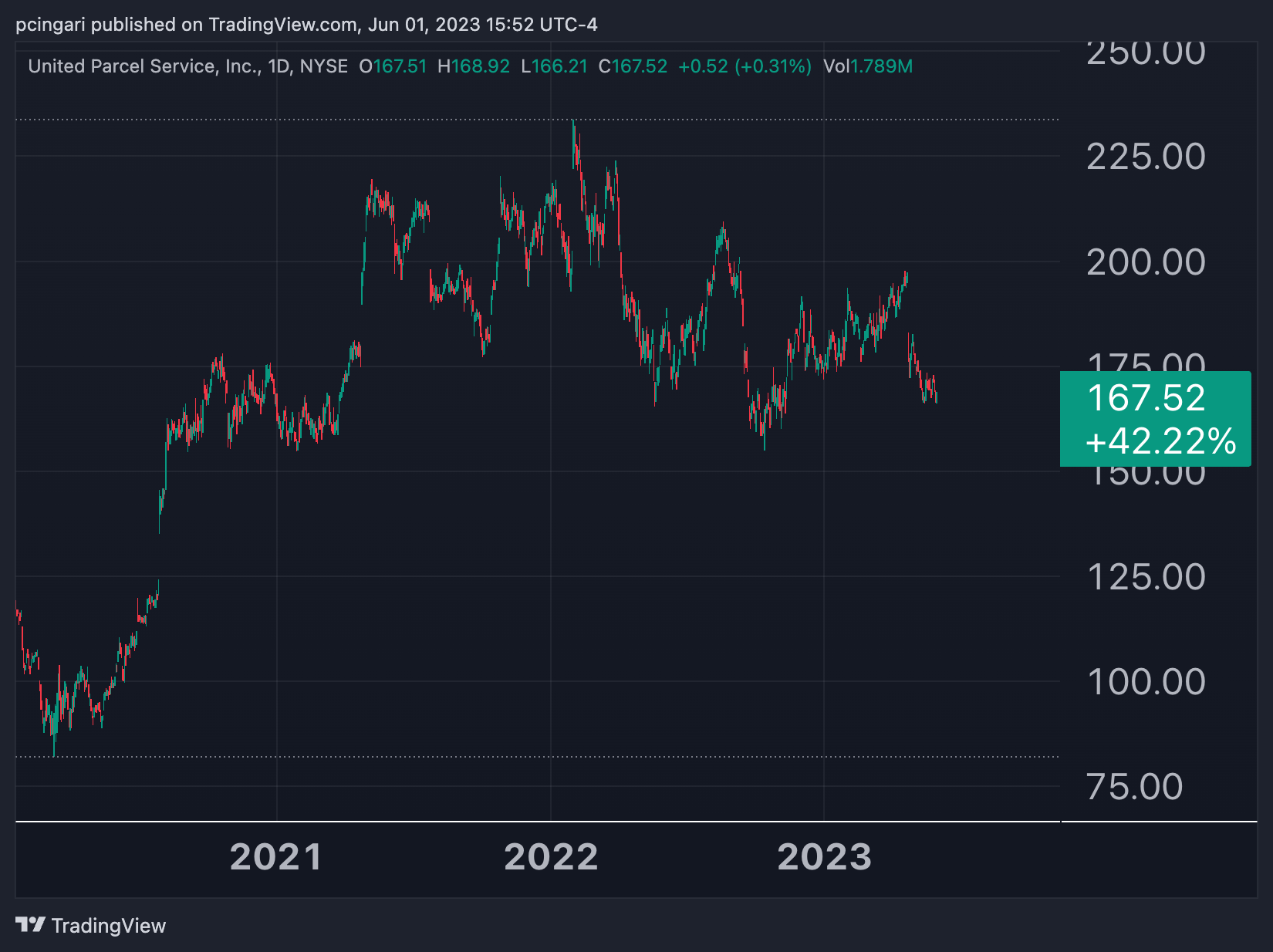Viewport: 1273px width, 952px height.
Task: Click the high value H168.92
Action: click(x=474, y=66)
